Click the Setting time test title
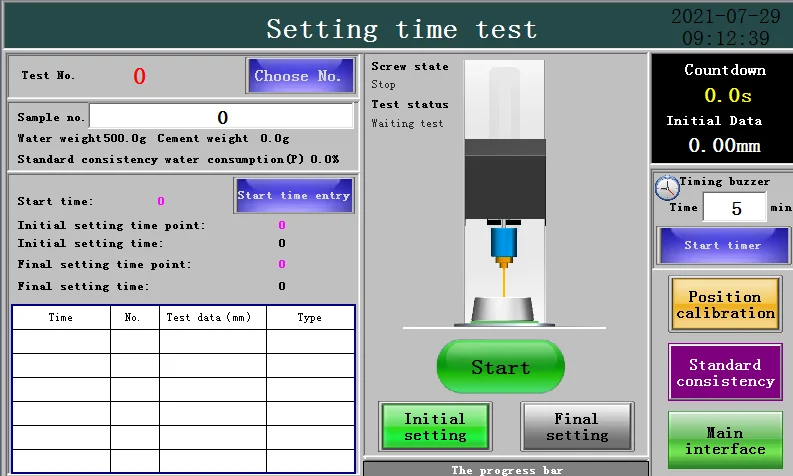The width and height of the screenshot is (793, 476). (x=402, y=29)
